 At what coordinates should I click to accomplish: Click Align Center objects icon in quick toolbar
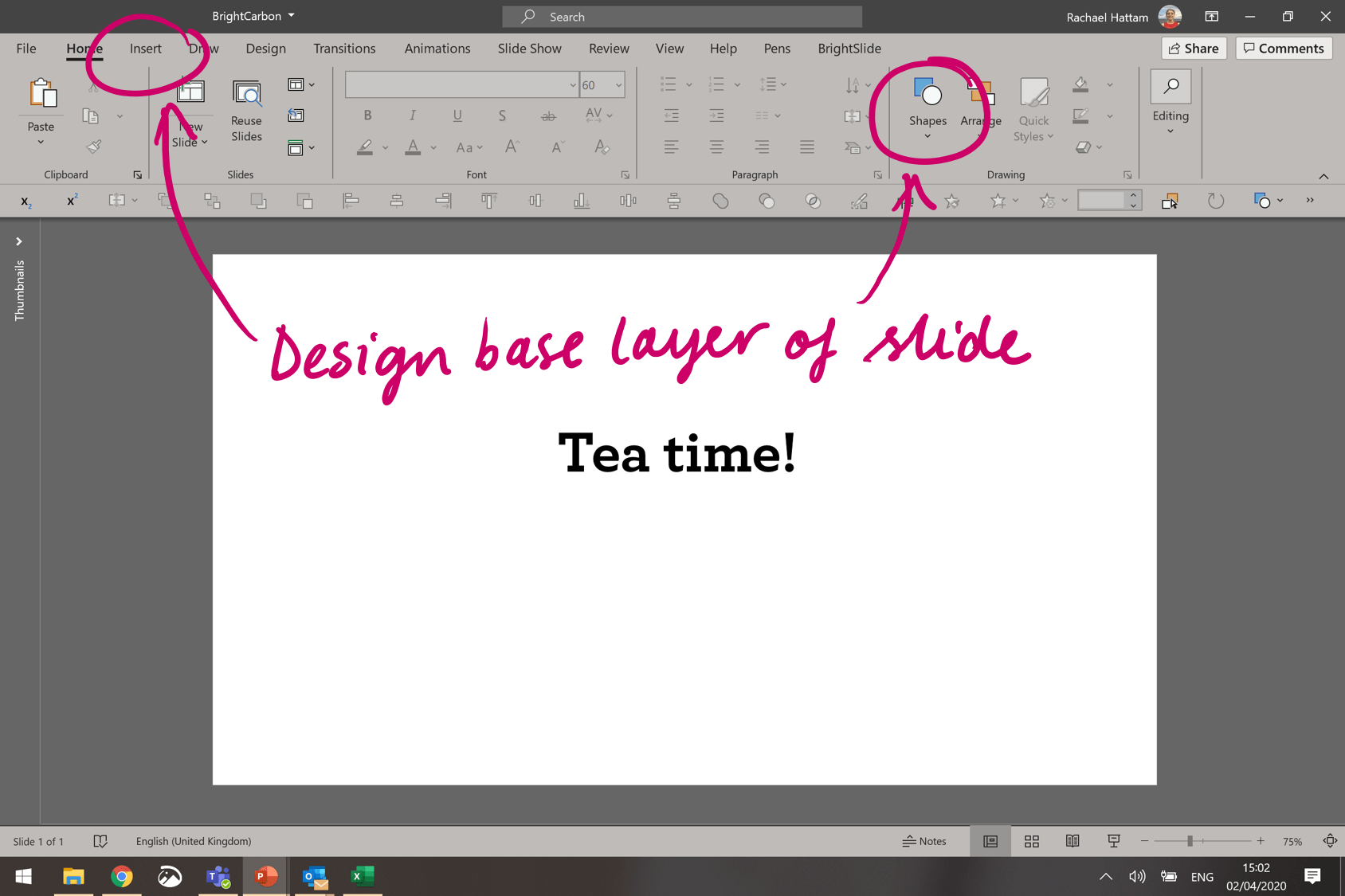(397, 201)
